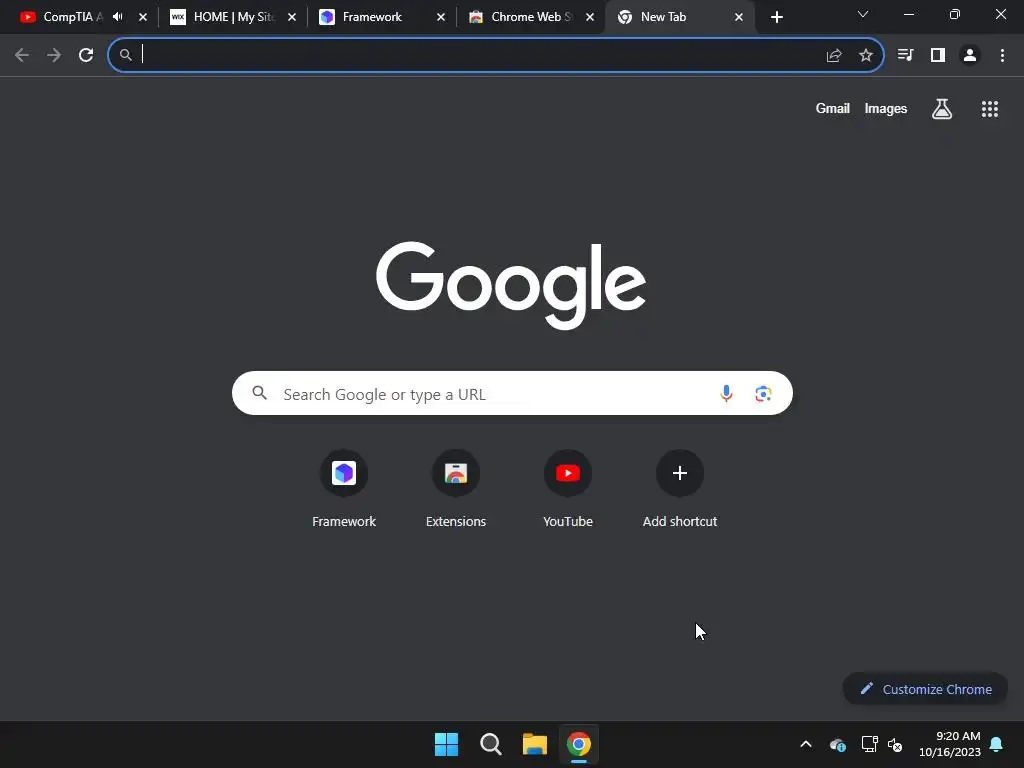Click the browser back arrow
1024x768 pixels.
[x=22, y=55]
